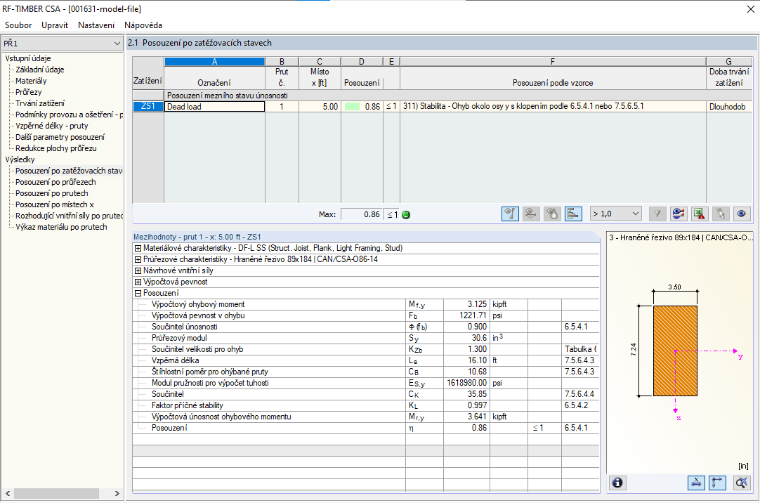Click navigator scroll right arrow
760x503 pixels.
[x=117, y=493]
